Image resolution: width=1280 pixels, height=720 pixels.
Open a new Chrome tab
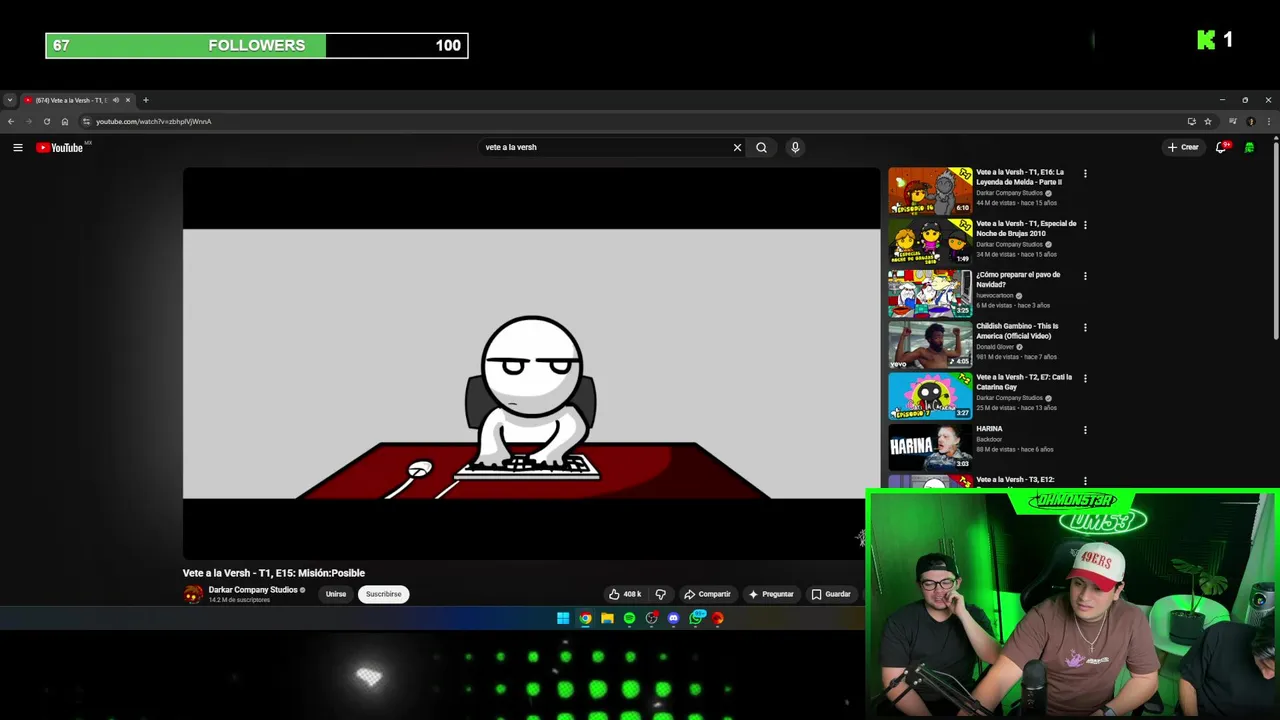click(x=145, y=100)
